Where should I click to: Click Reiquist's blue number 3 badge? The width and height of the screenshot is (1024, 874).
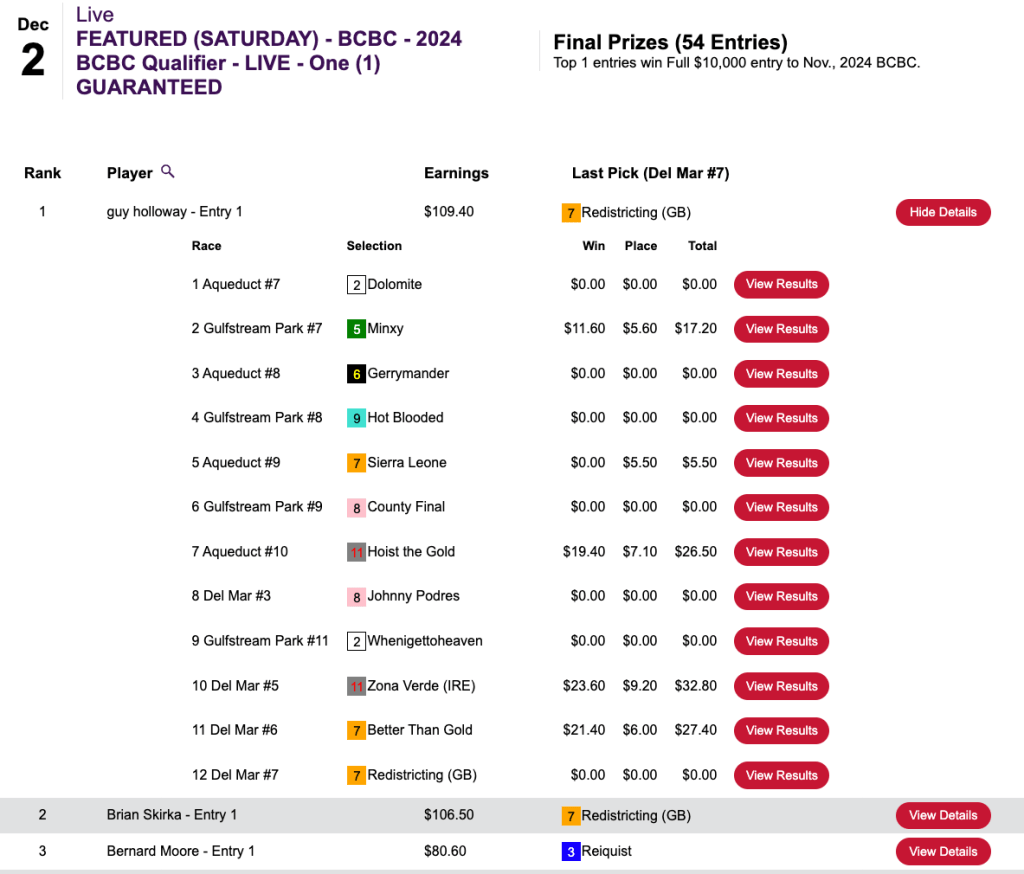coord(571,852)
